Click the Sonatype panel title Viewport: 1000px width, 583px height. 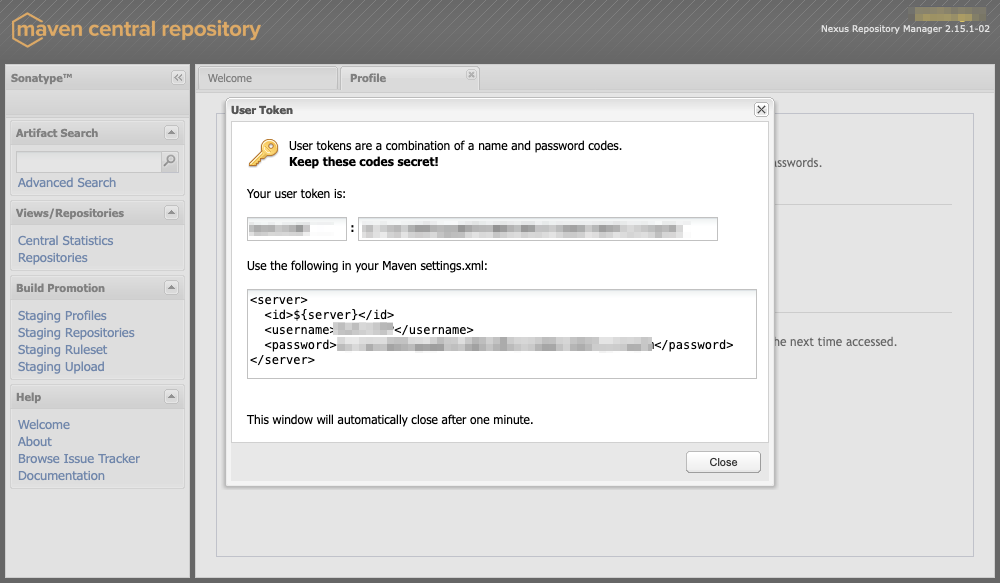[x=41, y=78]
